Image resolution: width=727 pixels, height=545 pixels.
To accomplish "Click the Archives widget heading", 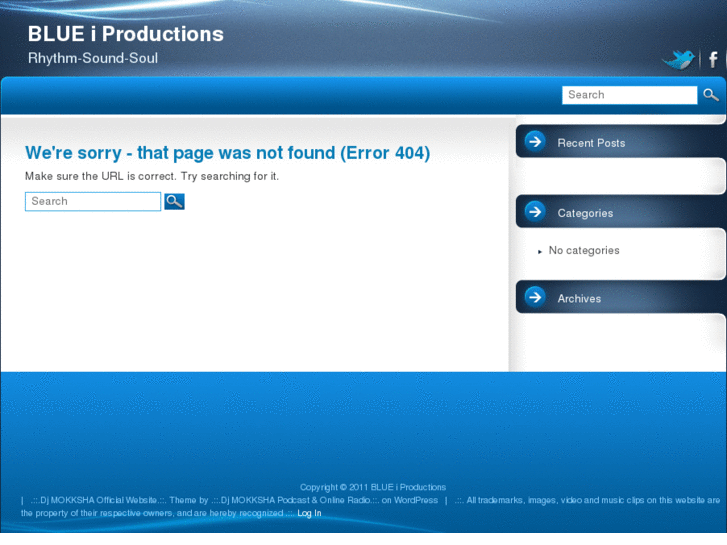I will click(579, 299).
